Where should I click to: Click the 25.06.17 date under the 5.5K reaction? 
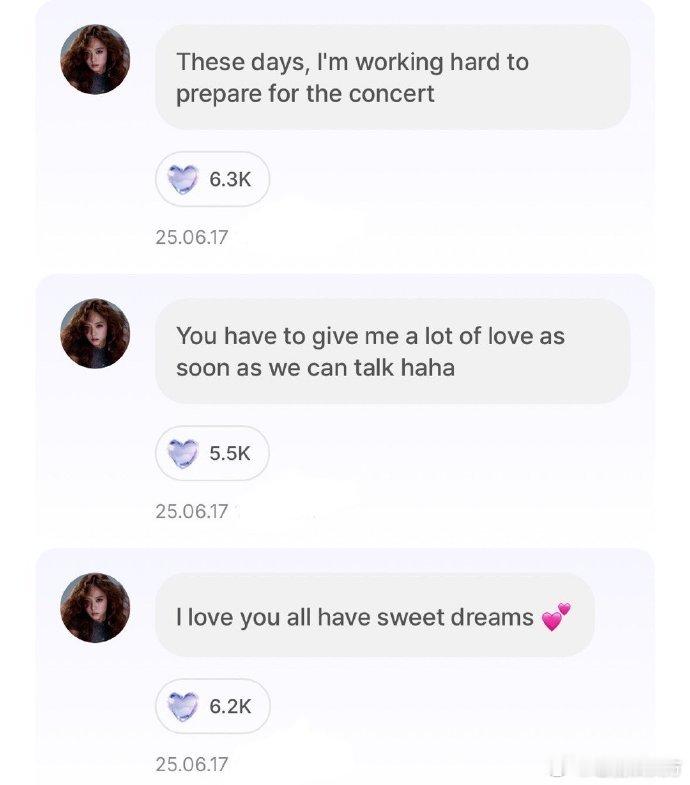[x=192, y=511]
